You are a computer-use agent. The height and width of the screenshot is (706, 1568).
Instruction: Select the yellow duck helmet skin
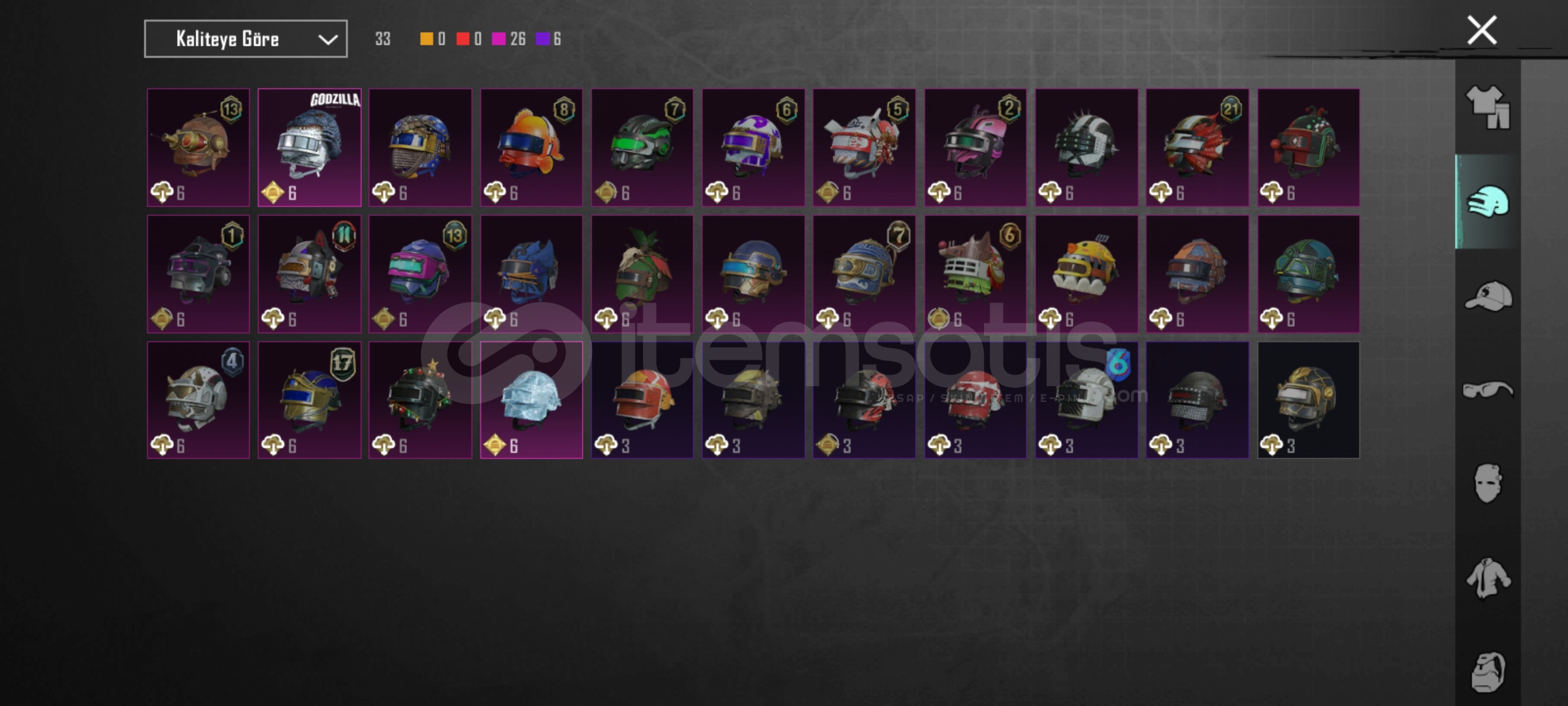coord(1086,274)
